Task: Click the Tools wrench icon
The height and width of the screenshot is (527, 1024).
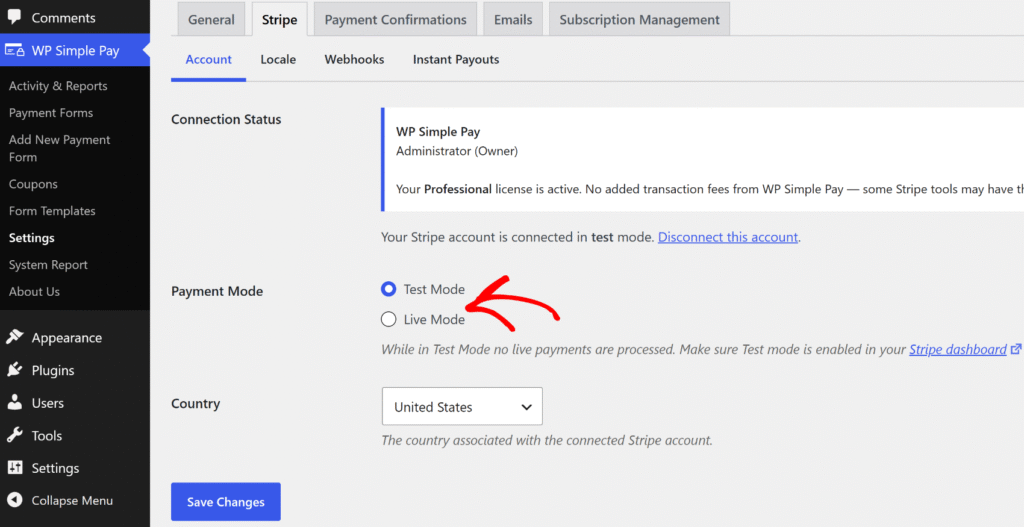Action: point(14,435)
